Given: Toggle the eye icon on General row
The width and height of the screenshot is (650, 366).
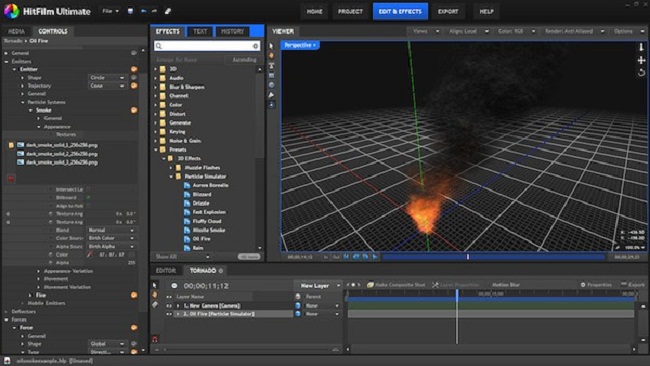Looking at the screenshot, I should [133, 53].
